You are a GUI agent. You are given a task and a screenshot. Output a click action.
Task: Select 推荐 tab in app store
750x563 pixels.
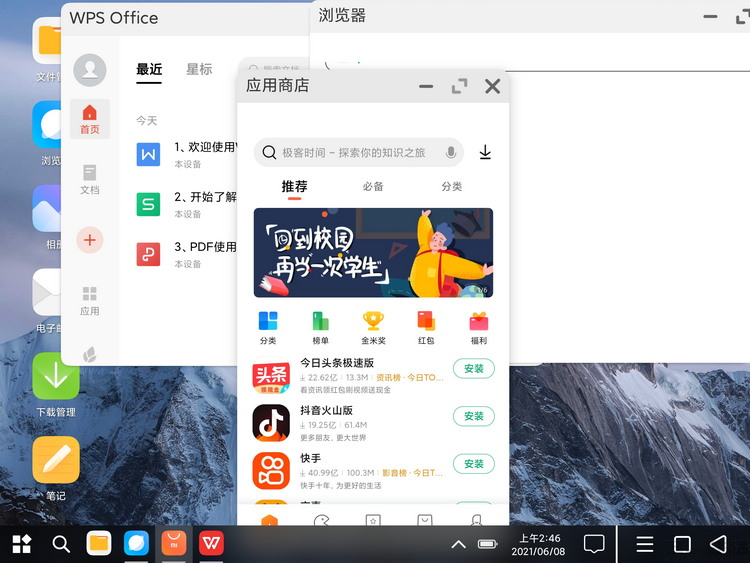pyautogui.click(x=294, y=187)
